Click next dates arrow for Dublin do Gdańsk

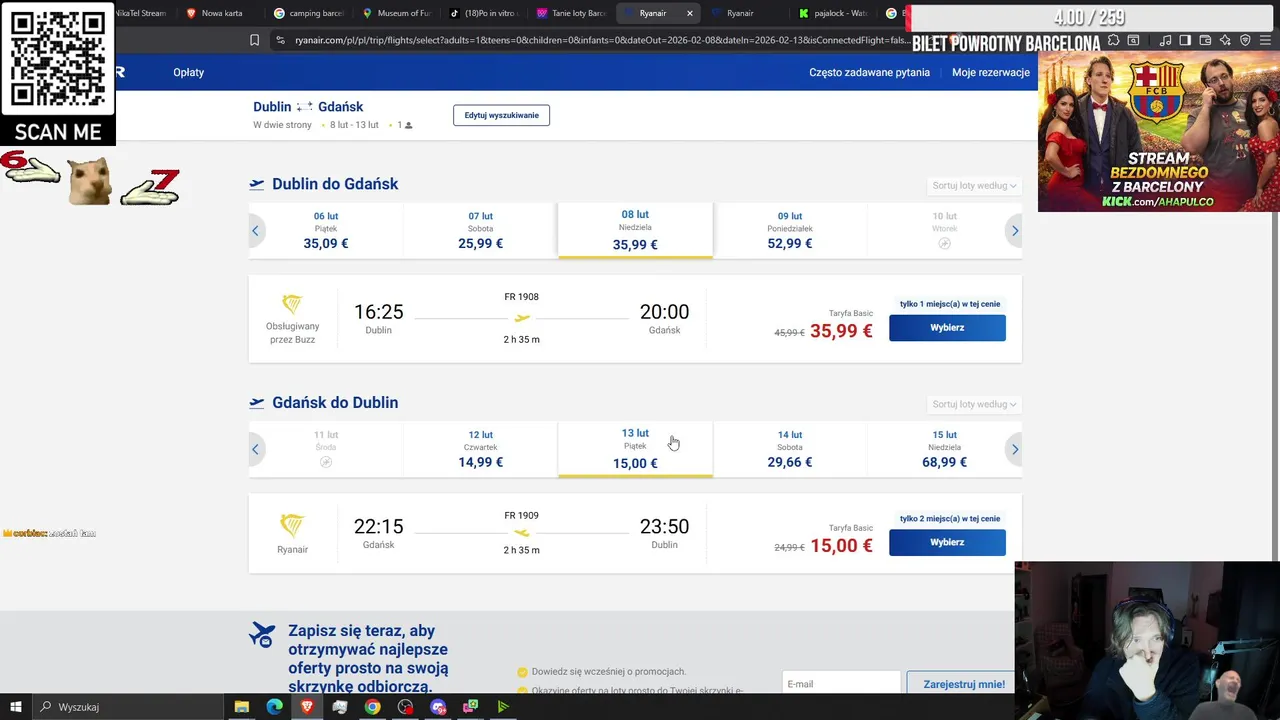click(1014, 231)
